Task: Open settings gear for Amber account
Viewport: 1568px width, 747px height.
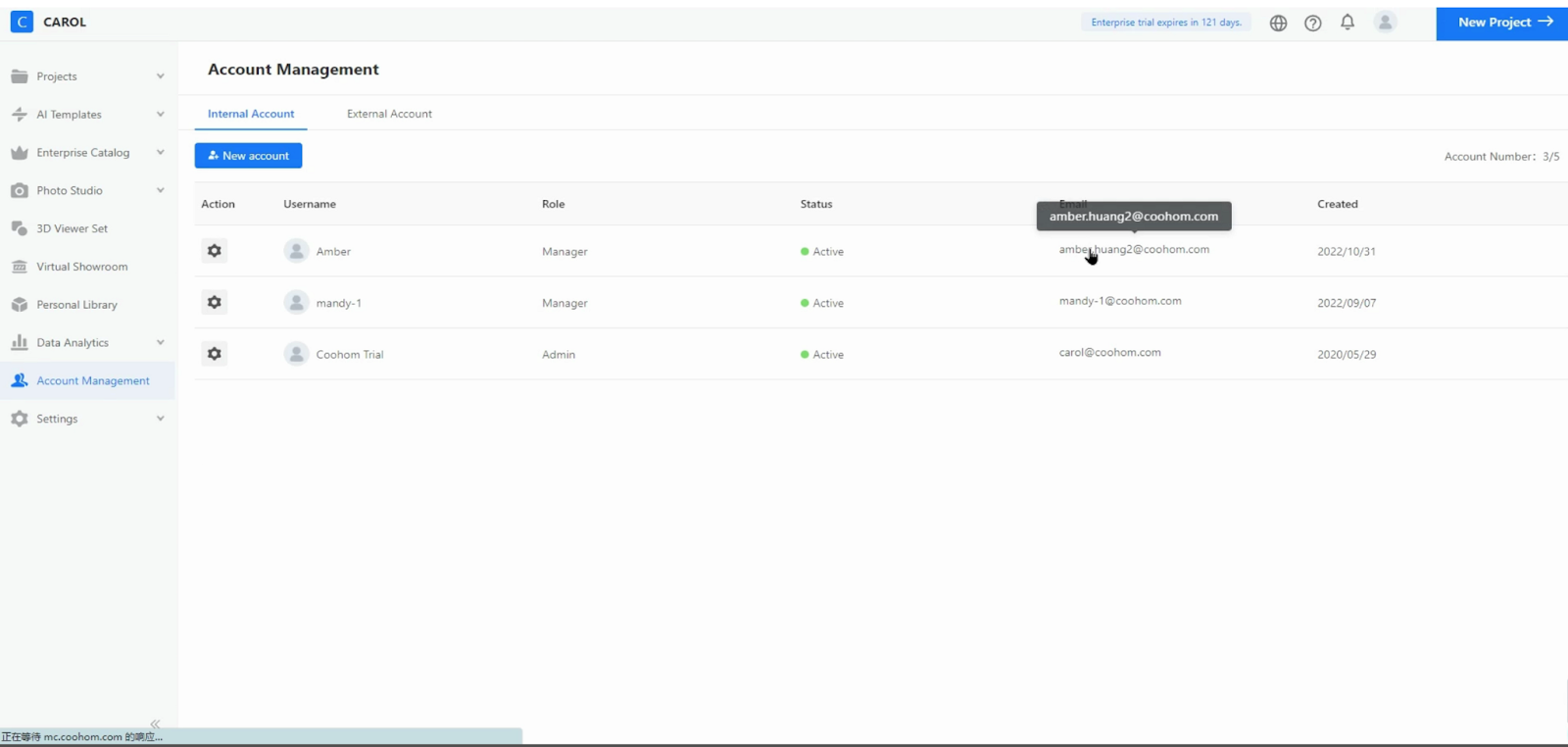Action: pos(214,251)
